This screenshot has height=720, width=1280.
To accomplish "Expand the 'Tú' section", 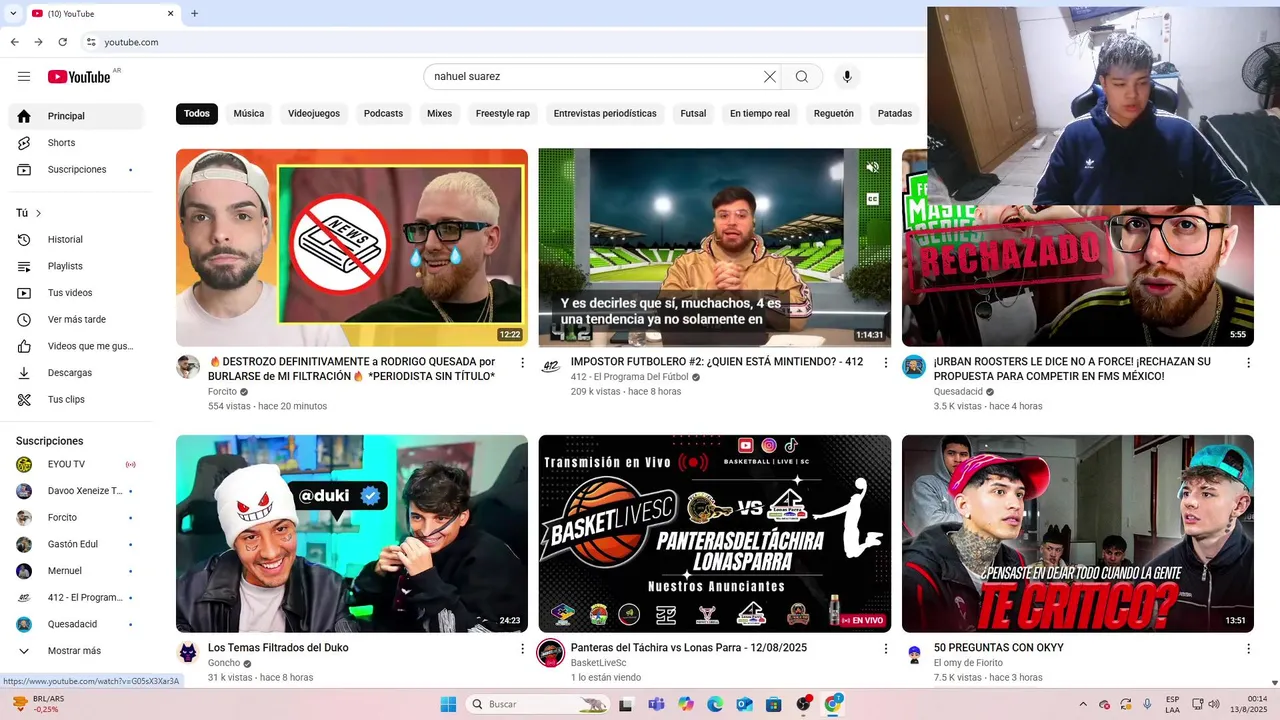I will pyautogui.click(x=29, y=213).
